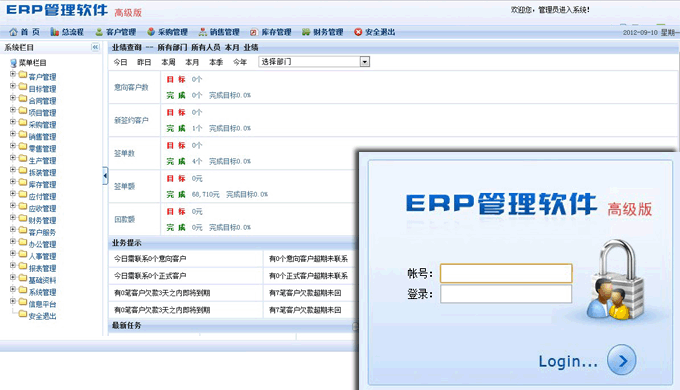Screen dimensions: 680x390
Task: Switch to the 本月 period tab
Action: coord(192,62)
